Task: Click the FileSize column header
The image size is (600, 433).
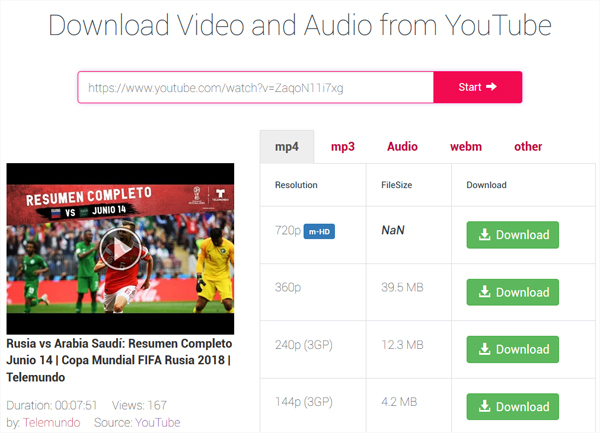Action: click(396, 185)
